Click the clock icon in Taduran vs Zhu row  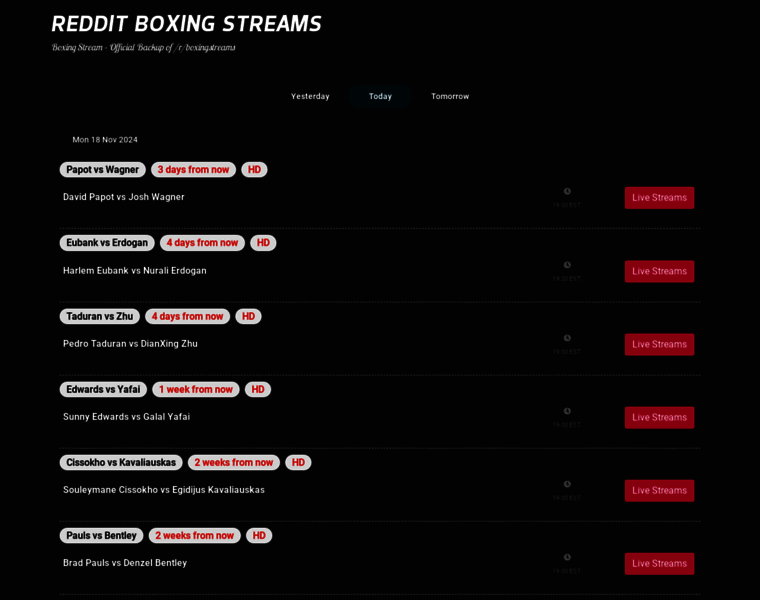567,338
